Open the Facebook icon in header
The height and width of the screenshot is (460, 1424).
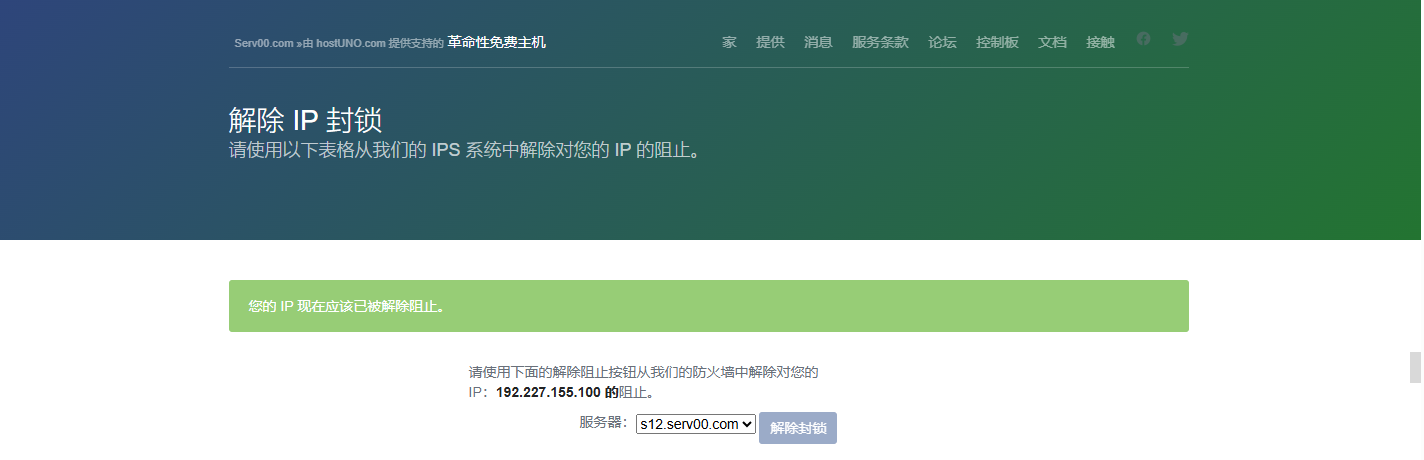pos(1143,39)
